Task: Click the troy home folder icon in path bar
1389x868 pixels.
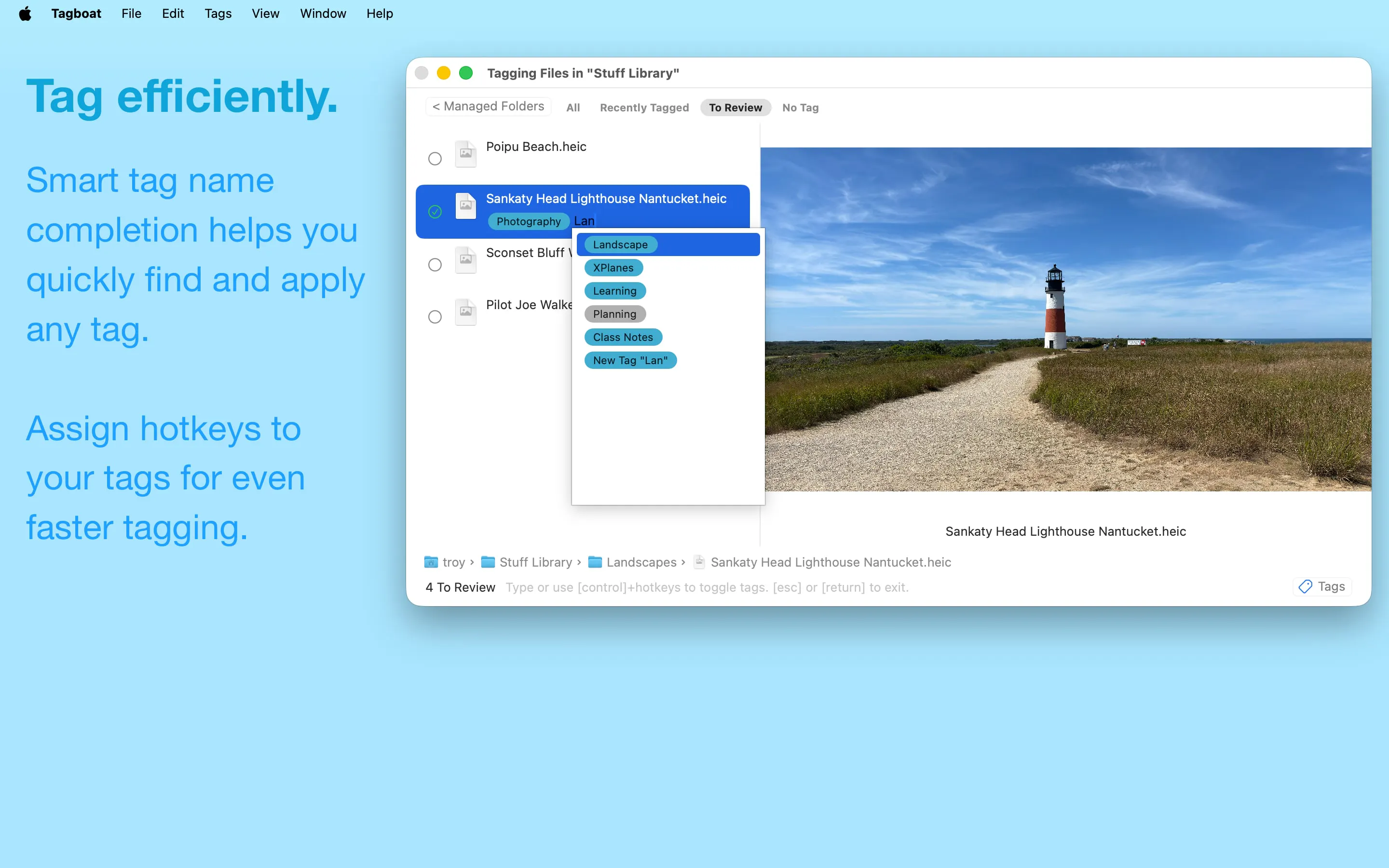Action: [431, 562]
